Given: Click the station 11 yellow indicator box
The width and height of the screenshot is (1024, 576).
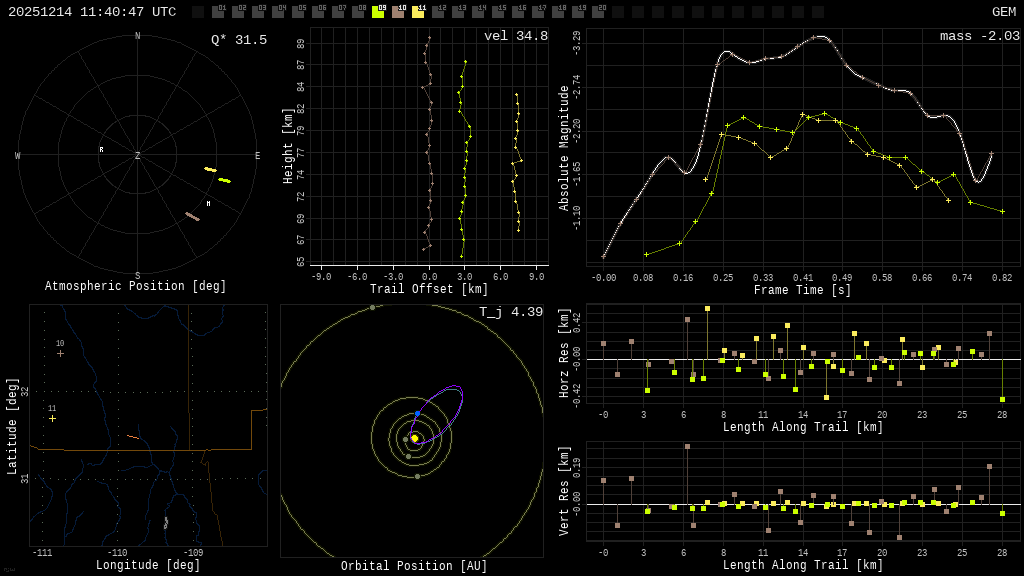Looking at the screenshot, I should [x=418, y=12].
